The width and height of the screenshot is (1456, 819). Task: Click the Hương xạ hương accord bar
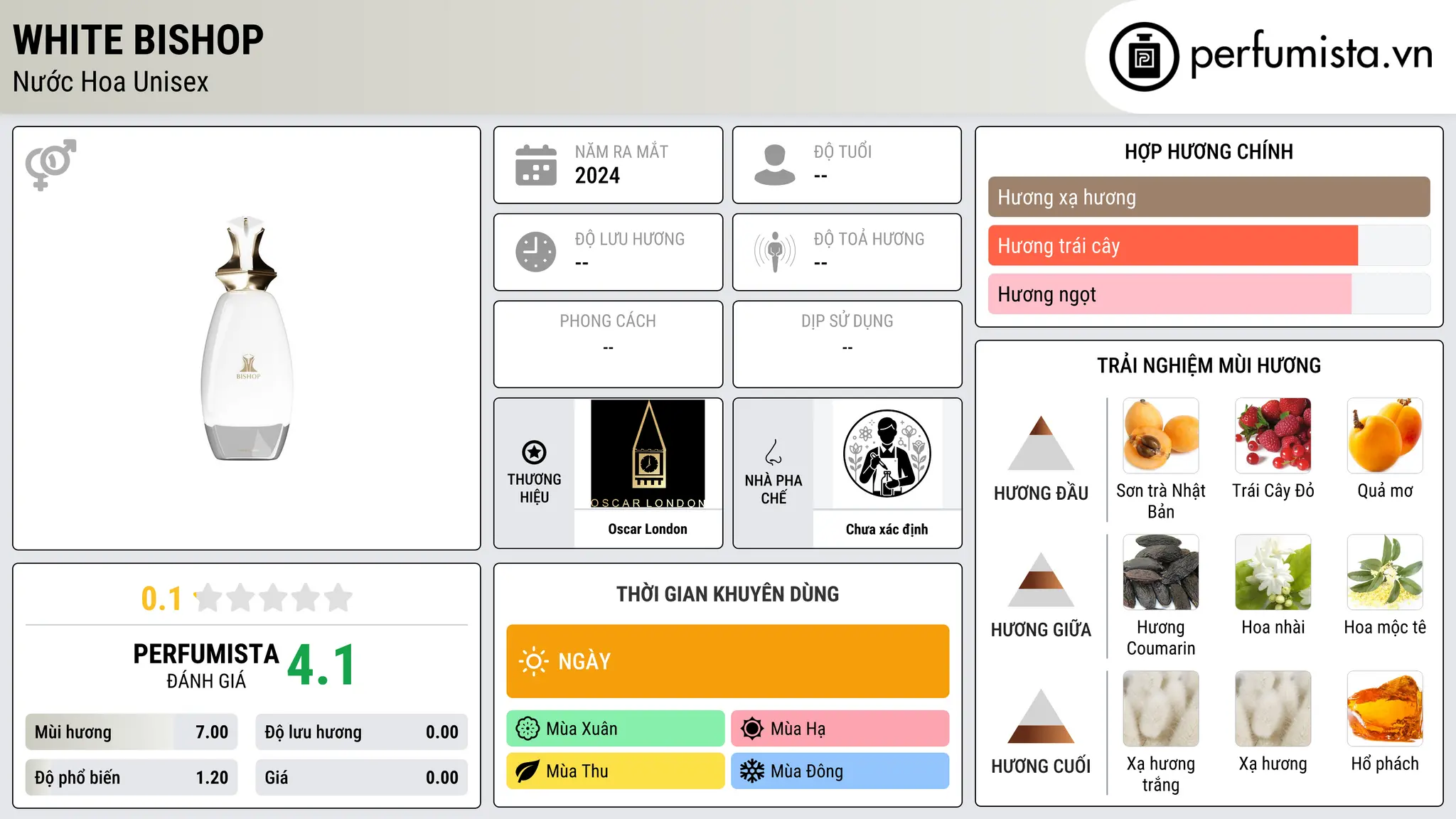1209,197
